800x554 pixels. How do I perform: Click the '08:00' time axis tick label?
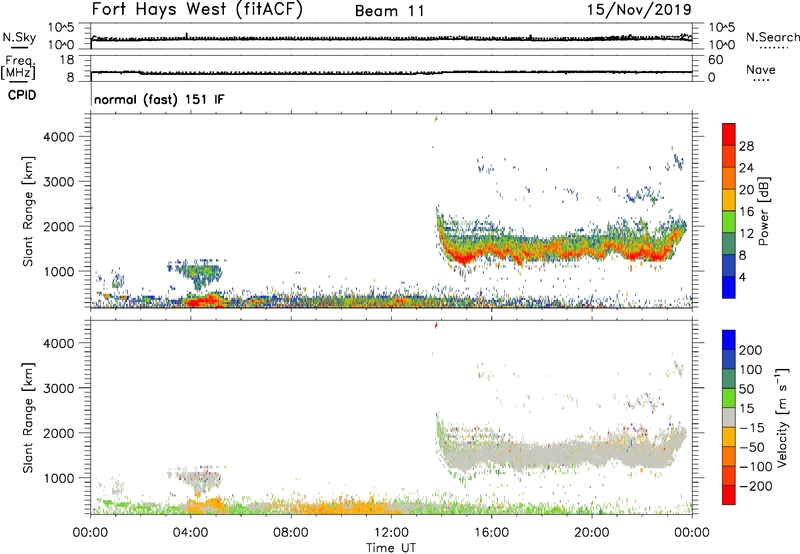[291, 533]
